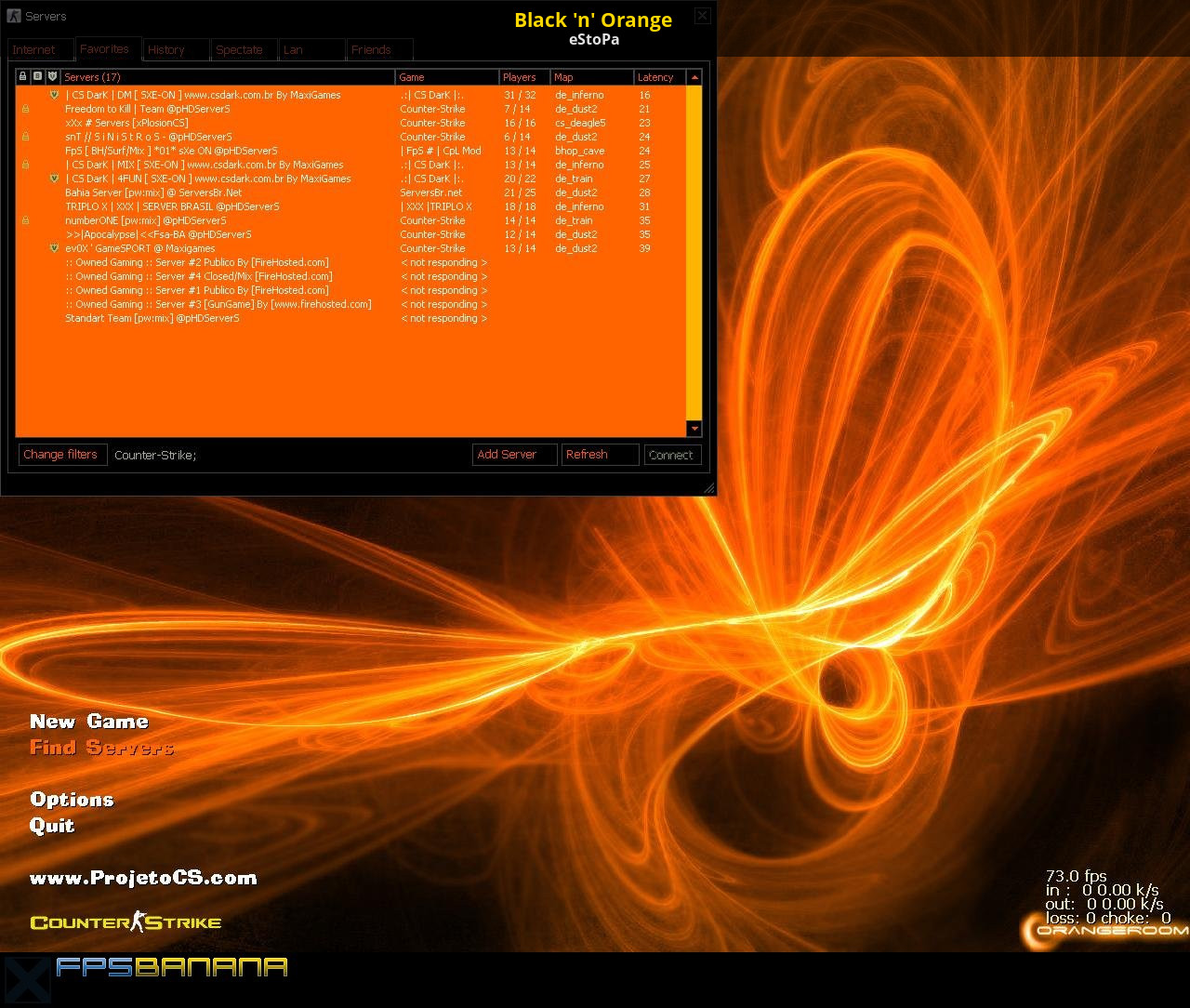Click lock icon on CS DarK MIX row

(x=25, y=165)
